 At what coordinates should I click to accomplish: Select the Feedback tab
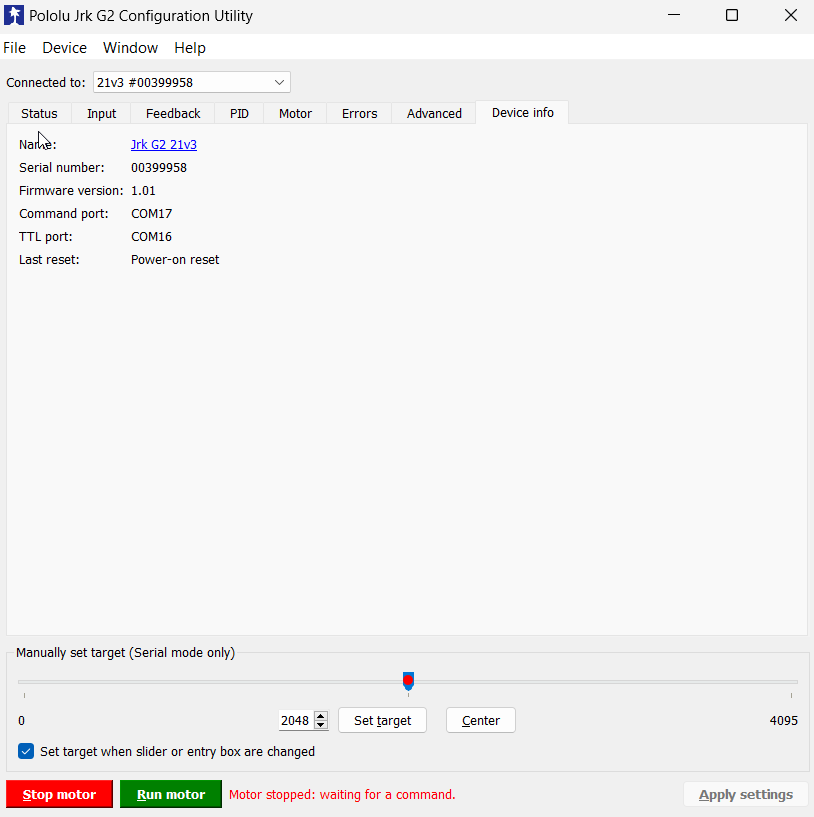pos(173,113)
